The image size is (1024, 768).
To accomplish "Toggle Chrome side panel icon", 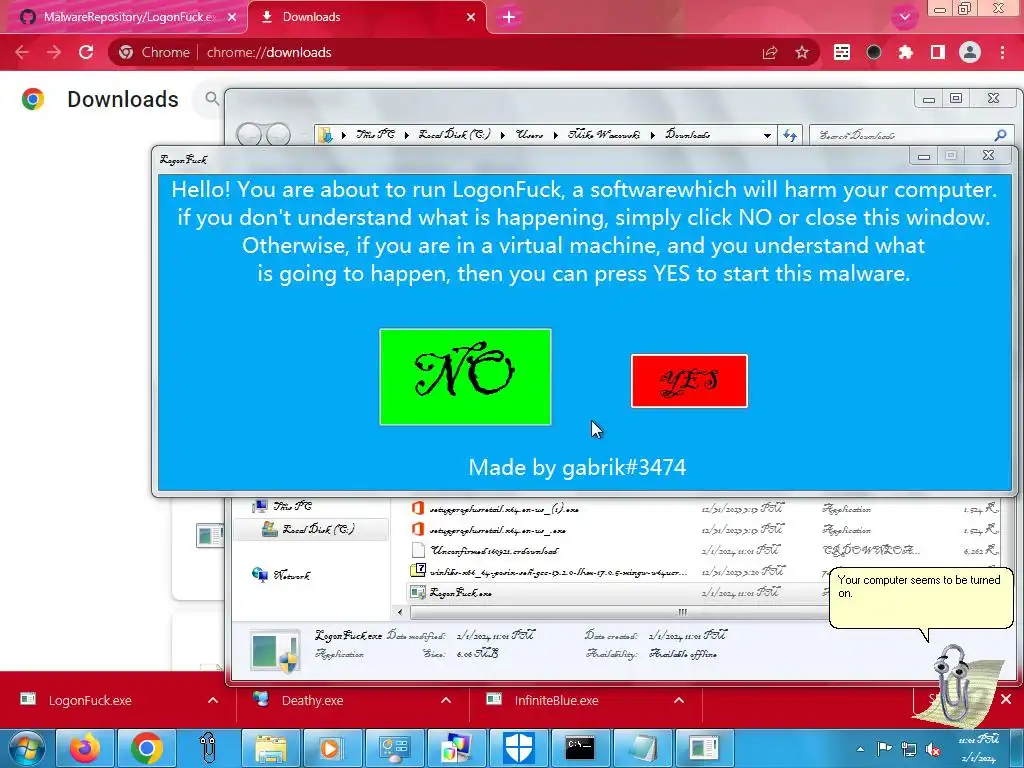I will point(938,52).
